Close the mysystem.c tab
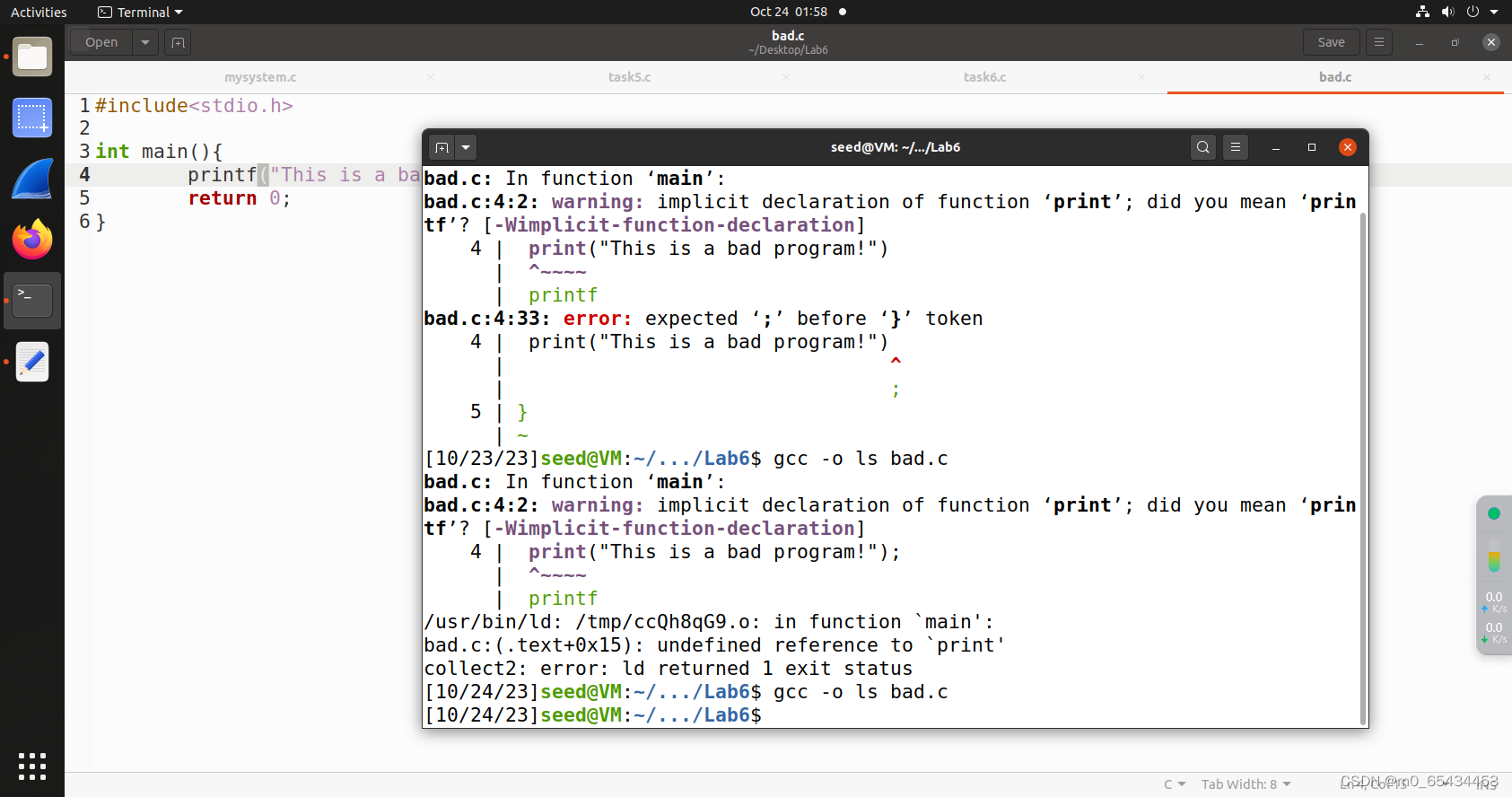This screenshot has height=797, width=1512. tap(431, 77)
